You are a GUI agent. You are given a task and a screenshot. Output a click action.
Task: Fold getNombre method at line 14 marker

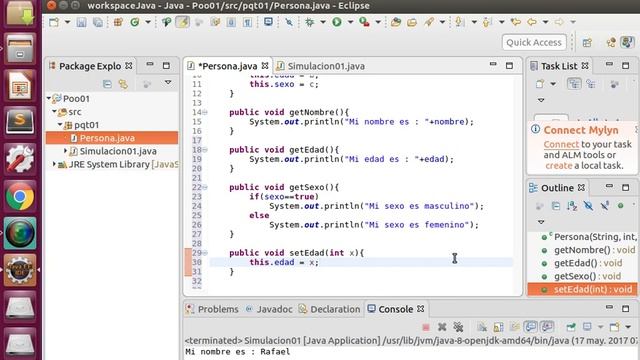[205, 112]
